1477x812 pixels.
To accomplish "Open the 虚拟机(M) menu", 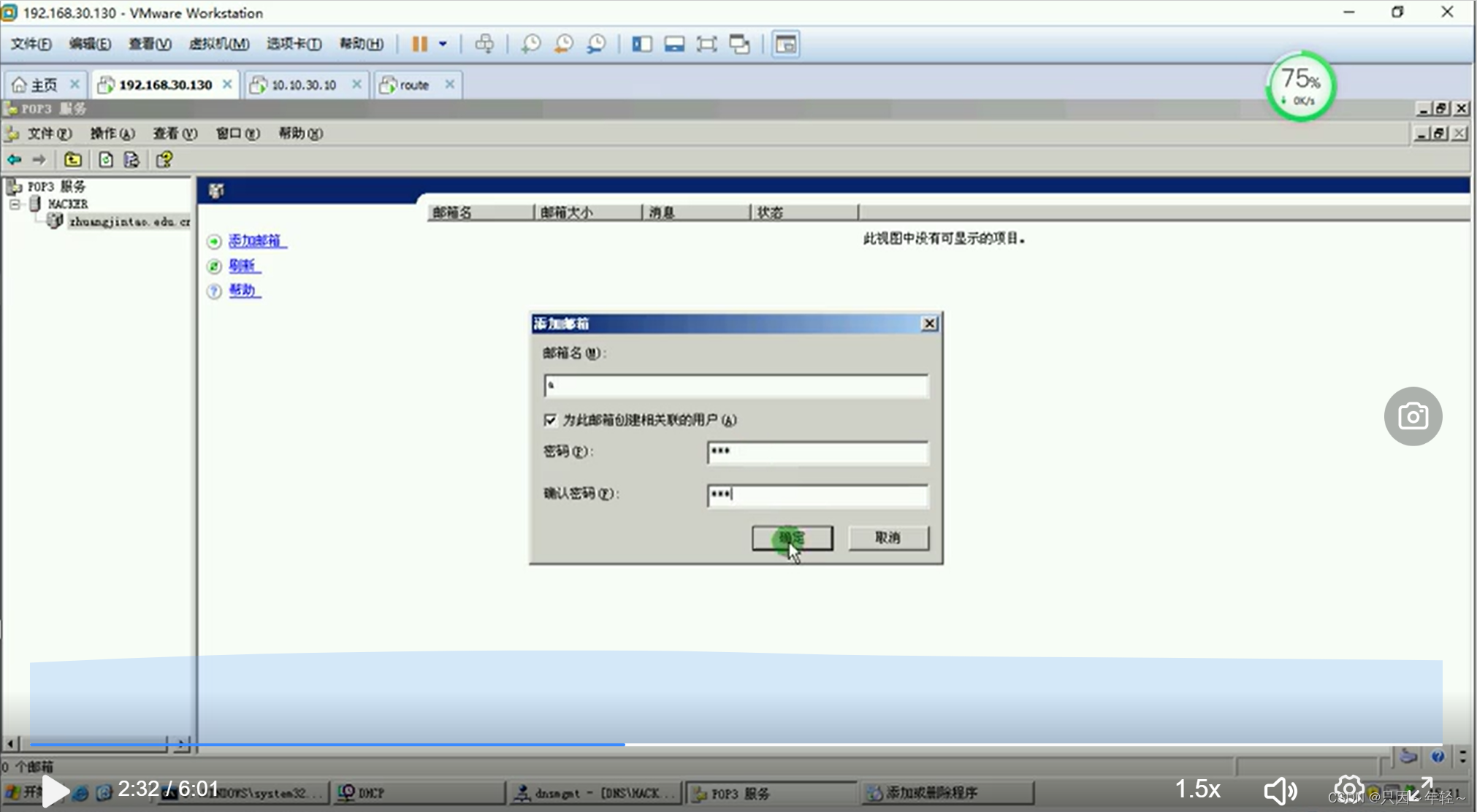I will coord(218,44).
